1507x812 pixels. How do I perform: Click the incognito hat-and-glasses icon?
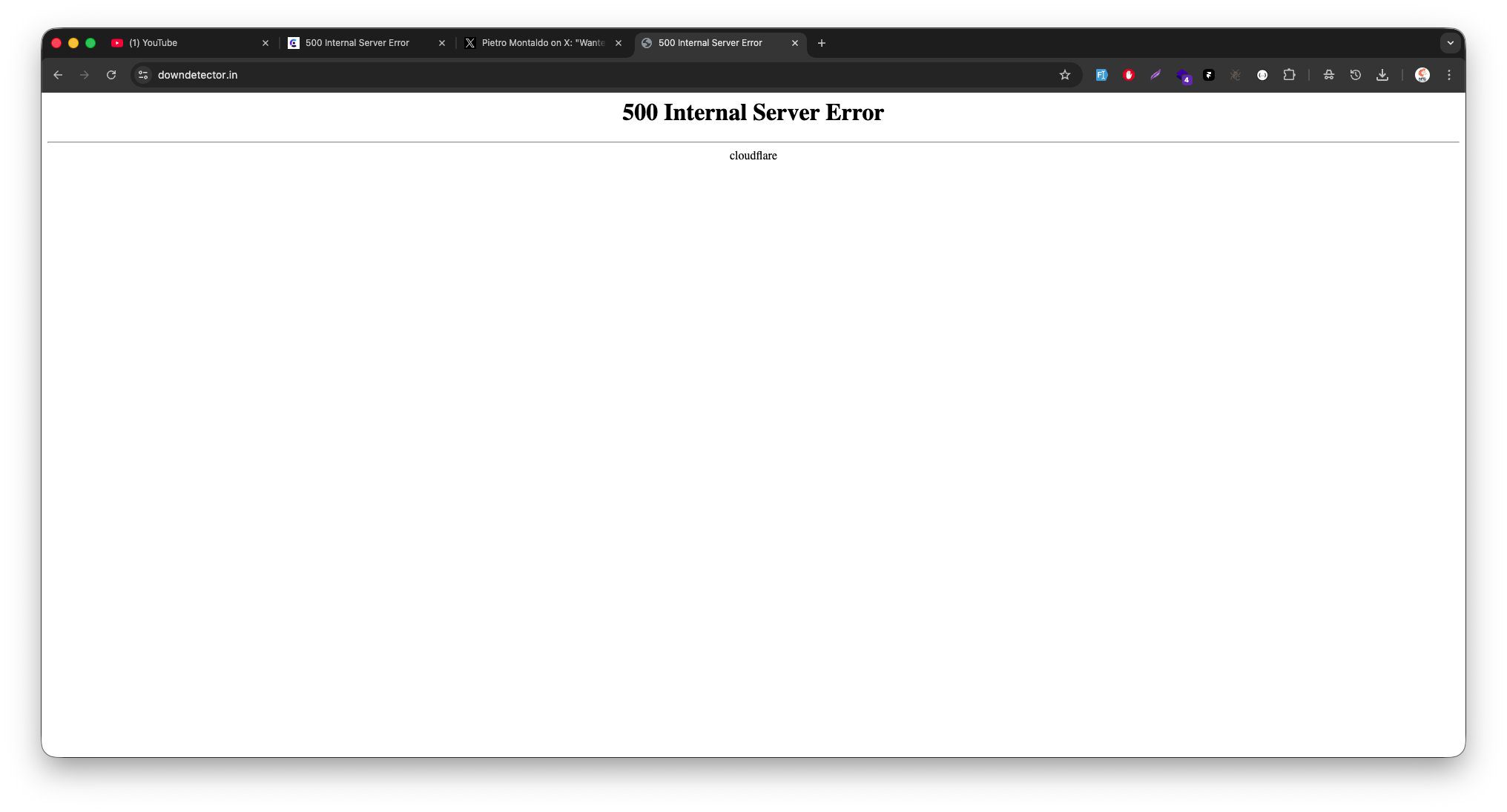point(1328,75)
